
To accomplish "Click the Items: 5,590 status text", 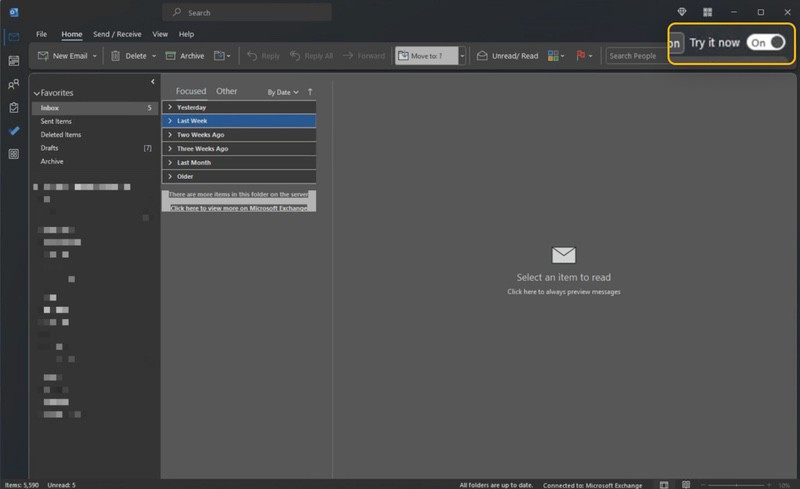I will (x=22, y=485).
